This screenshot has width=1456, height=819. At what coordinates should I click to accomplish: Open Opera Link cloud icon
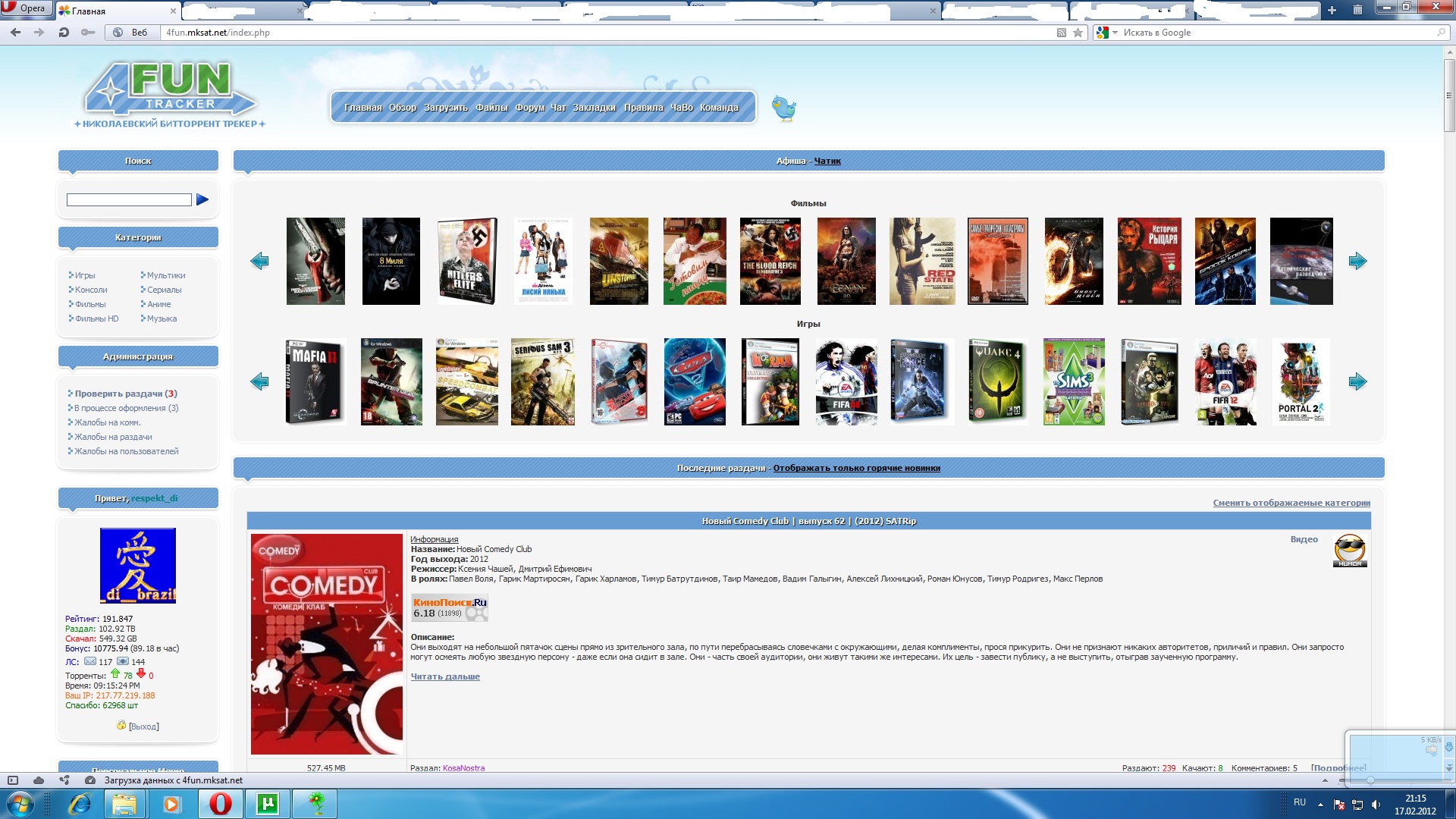click(39, 780)
